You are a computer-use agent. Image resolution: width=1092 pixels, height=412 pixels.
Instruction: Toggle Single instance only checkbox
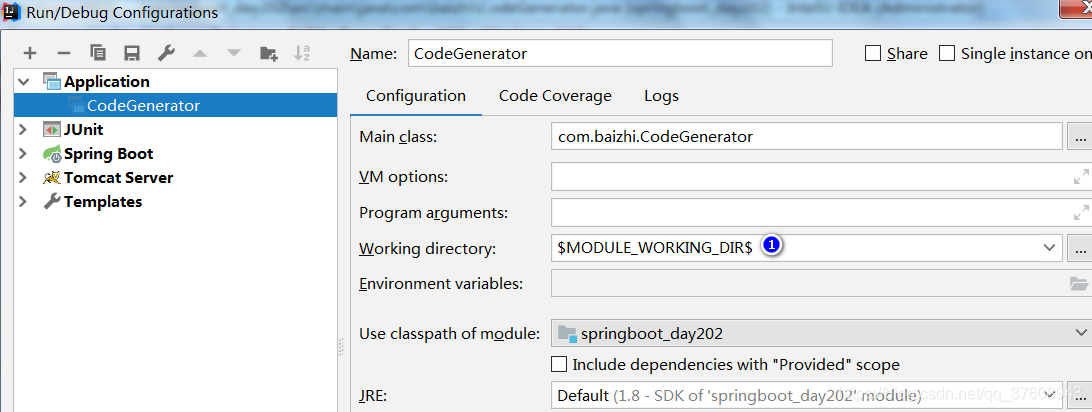coord(946,54)
